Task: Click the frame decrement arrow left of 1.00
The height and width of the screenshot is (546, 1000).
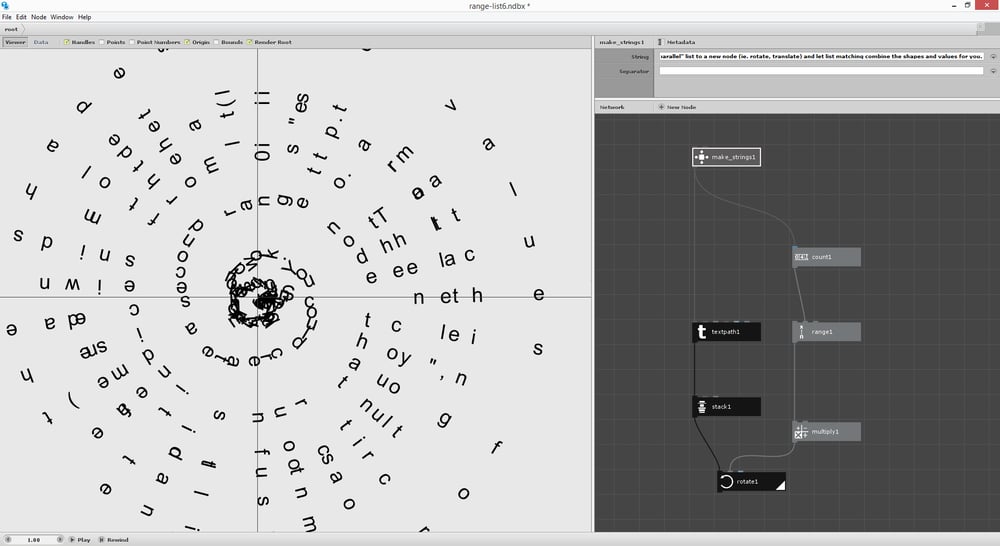Action: point(8,540)
